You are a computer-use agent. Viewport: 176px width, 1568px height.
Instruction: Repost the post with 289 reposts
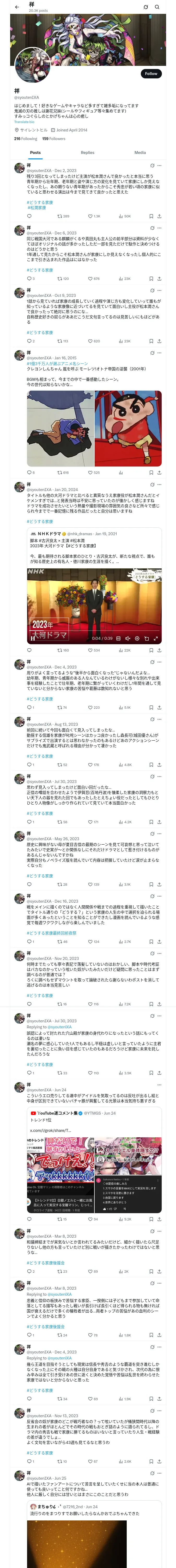coord(60,216)
